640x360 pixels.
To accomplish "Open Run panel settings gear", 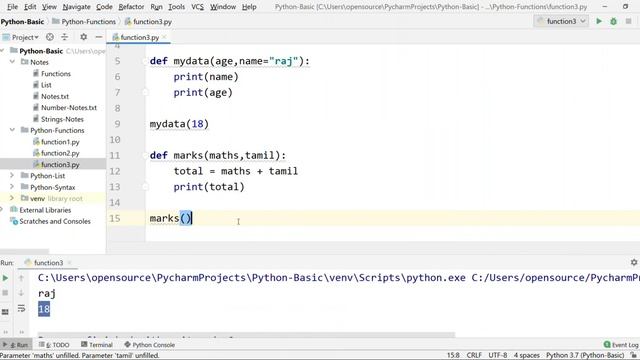I will click(633, 262).
